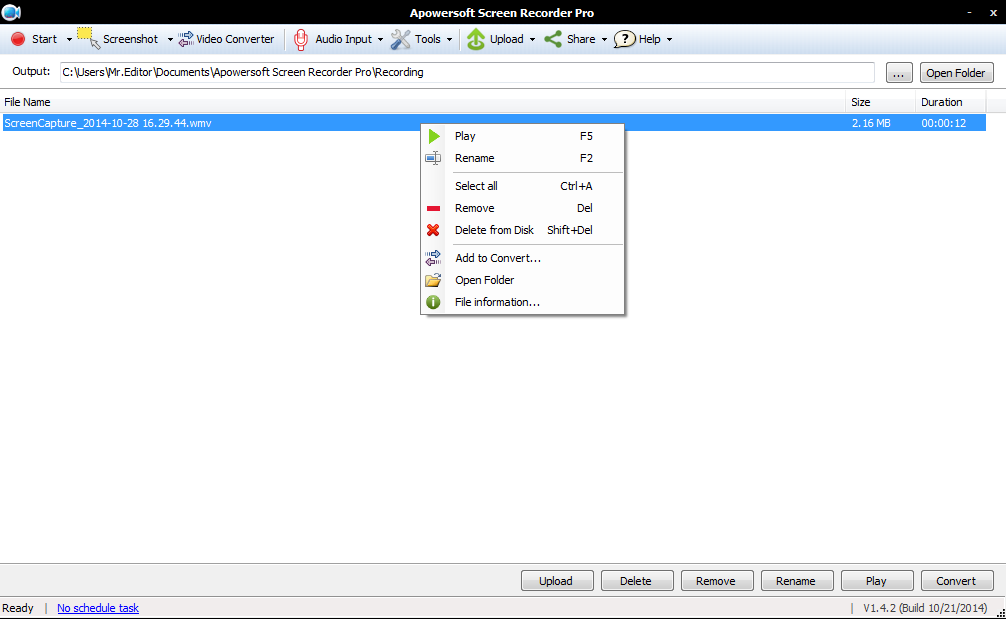Expand the Start dropdown arrow
This screenshot has width=1006, height=619.
[x=69, y=40]
